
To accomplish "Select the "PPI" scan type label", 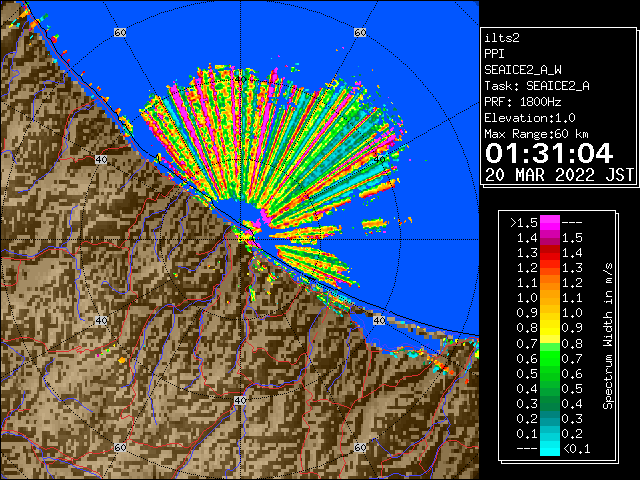I will [x=494, y=54].
